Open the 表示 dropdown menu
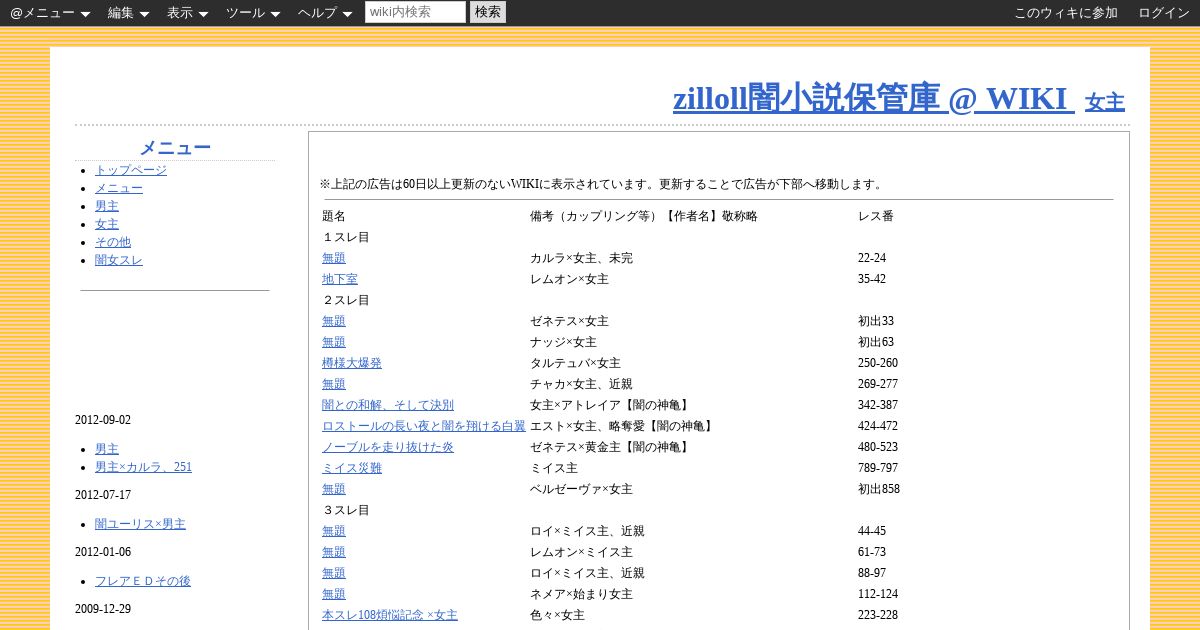Image resolution: width=1200 pixels, height=630 pixels. coord(187,13)
